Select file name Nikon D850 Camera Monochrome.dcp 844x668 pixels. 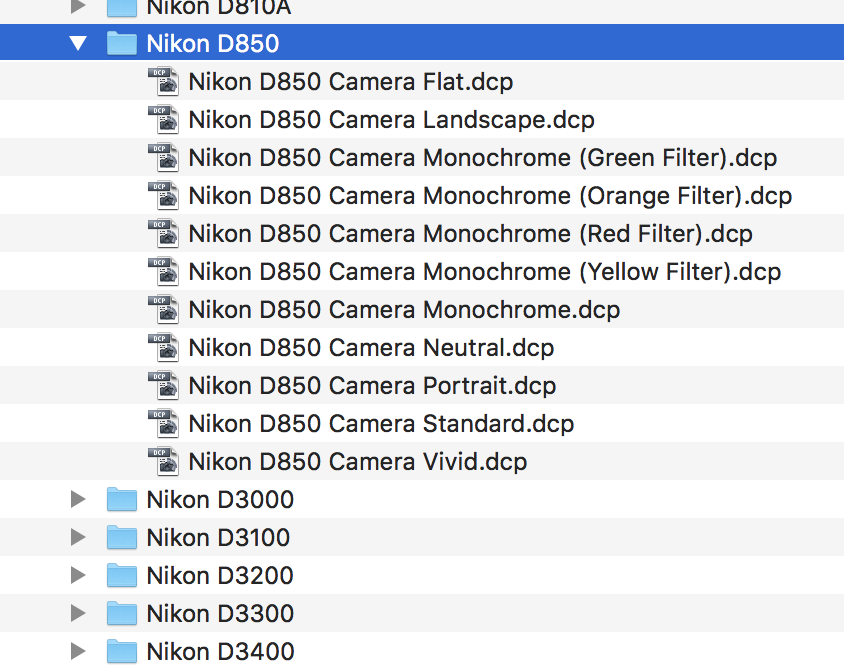coord(404,310)
